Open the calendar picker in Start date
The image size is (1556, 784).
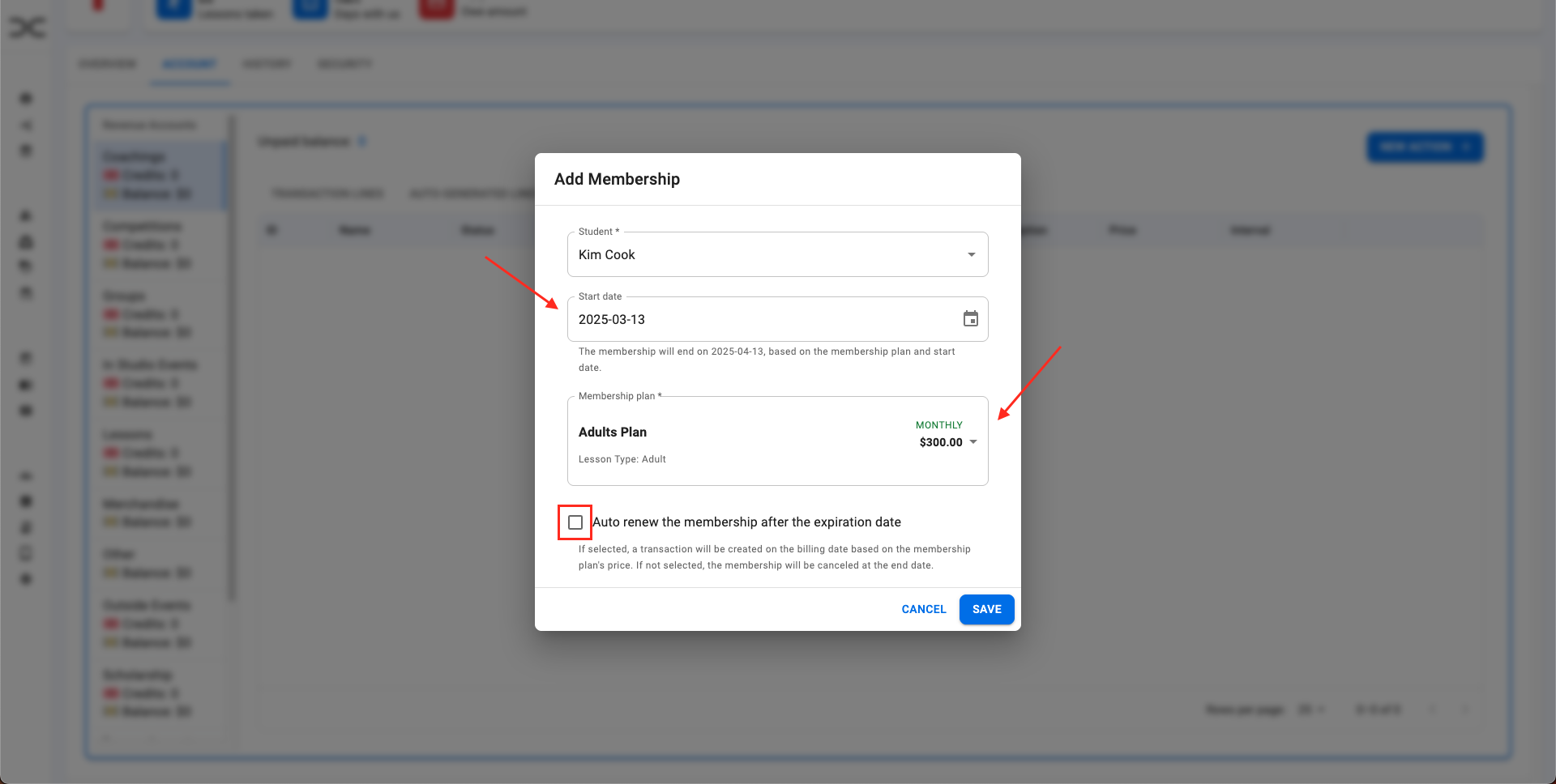click(x=970, y=319)
